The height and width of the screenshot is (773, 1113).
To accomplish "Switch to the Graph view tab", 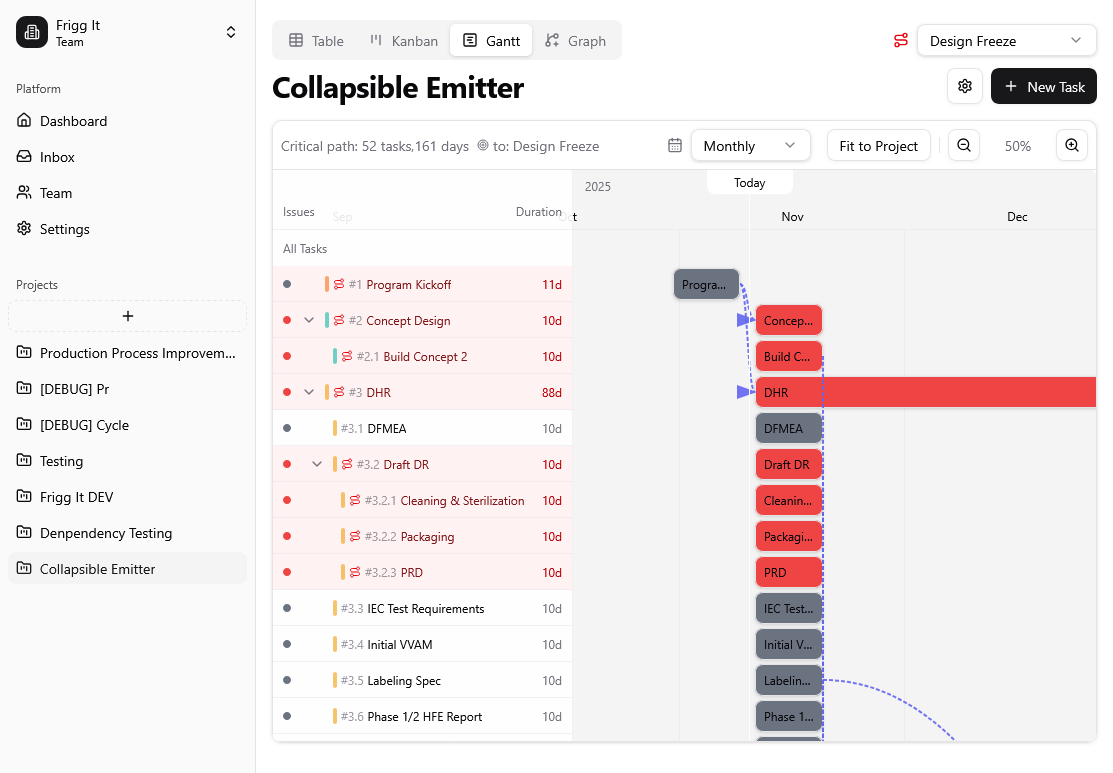I will 576,41.
